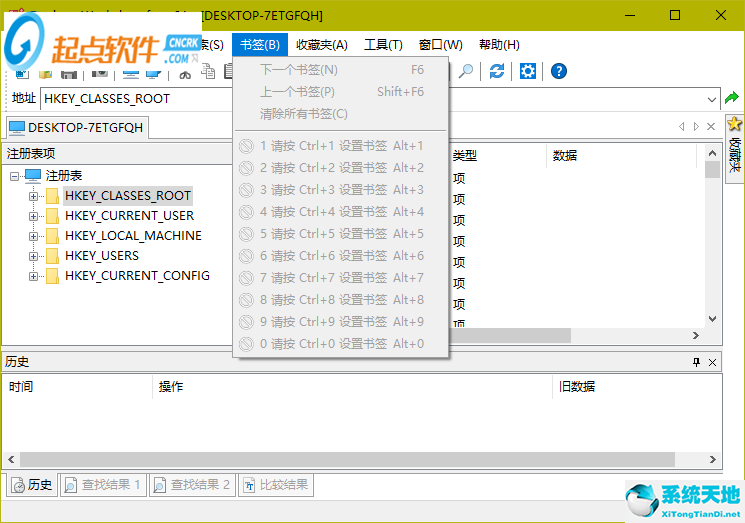Click the 书签(B) menu
The image size is (745, 523).
click(259, 45)
